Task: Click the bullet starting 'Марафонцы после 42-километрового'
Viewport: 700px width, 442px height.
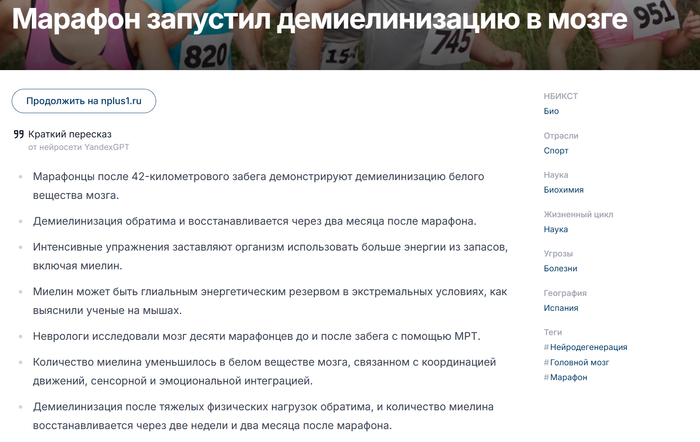Action: tap(258, 186)
